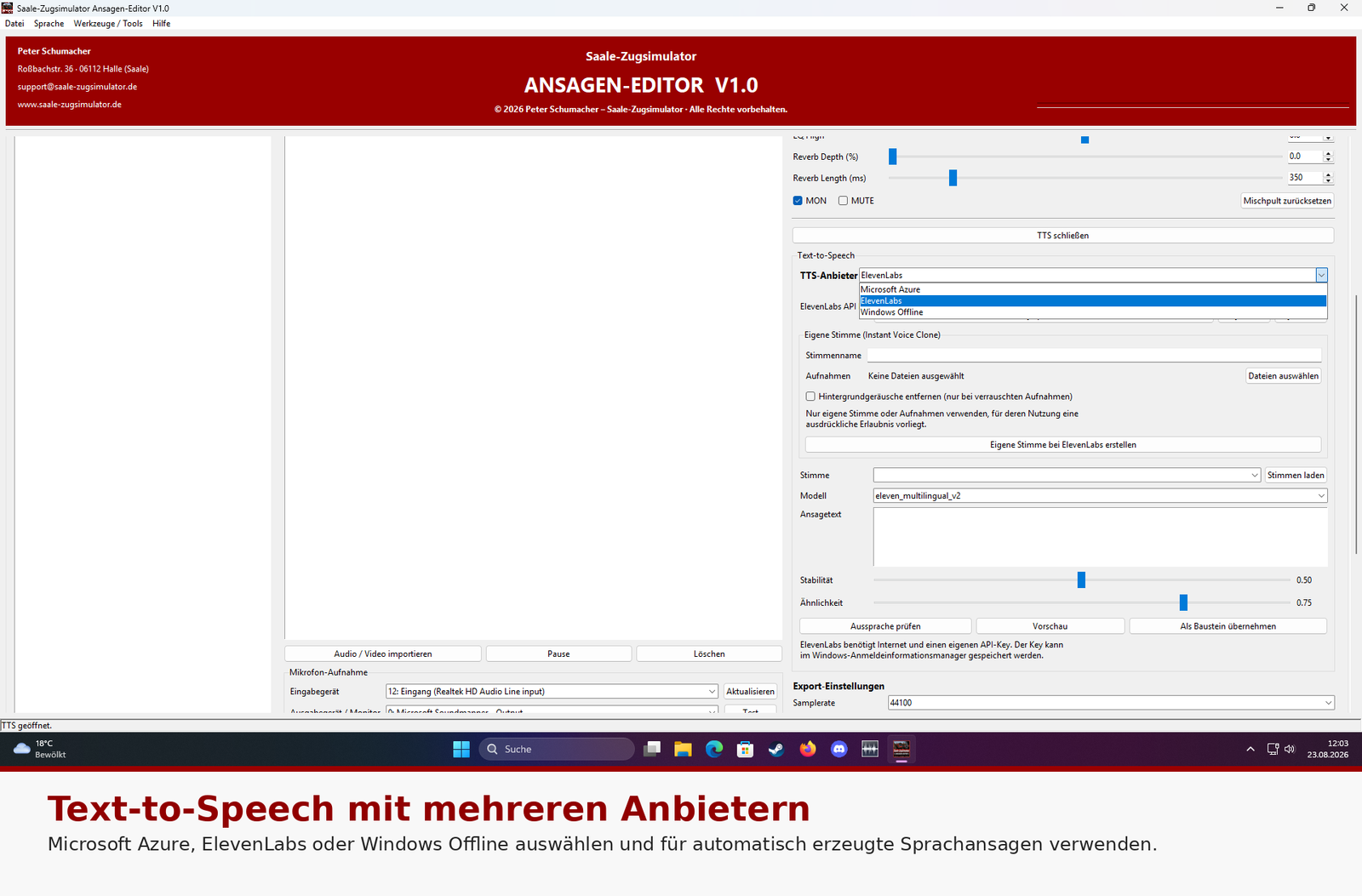Click Aussprache prüfen button
The image size is (1362, 896).
point(885,626)
